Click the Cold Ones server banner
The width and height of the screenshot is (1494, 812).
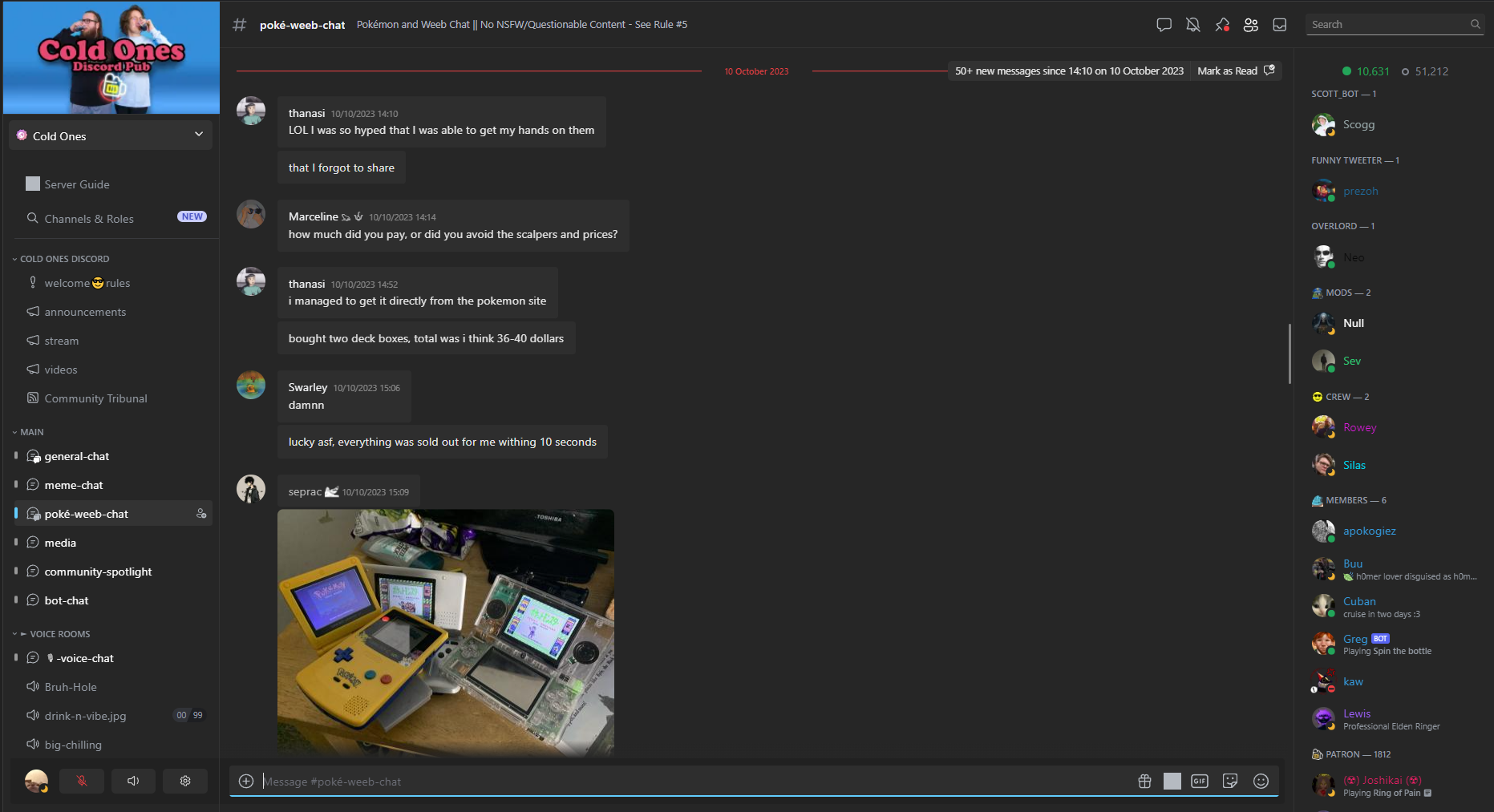[111, 58]
